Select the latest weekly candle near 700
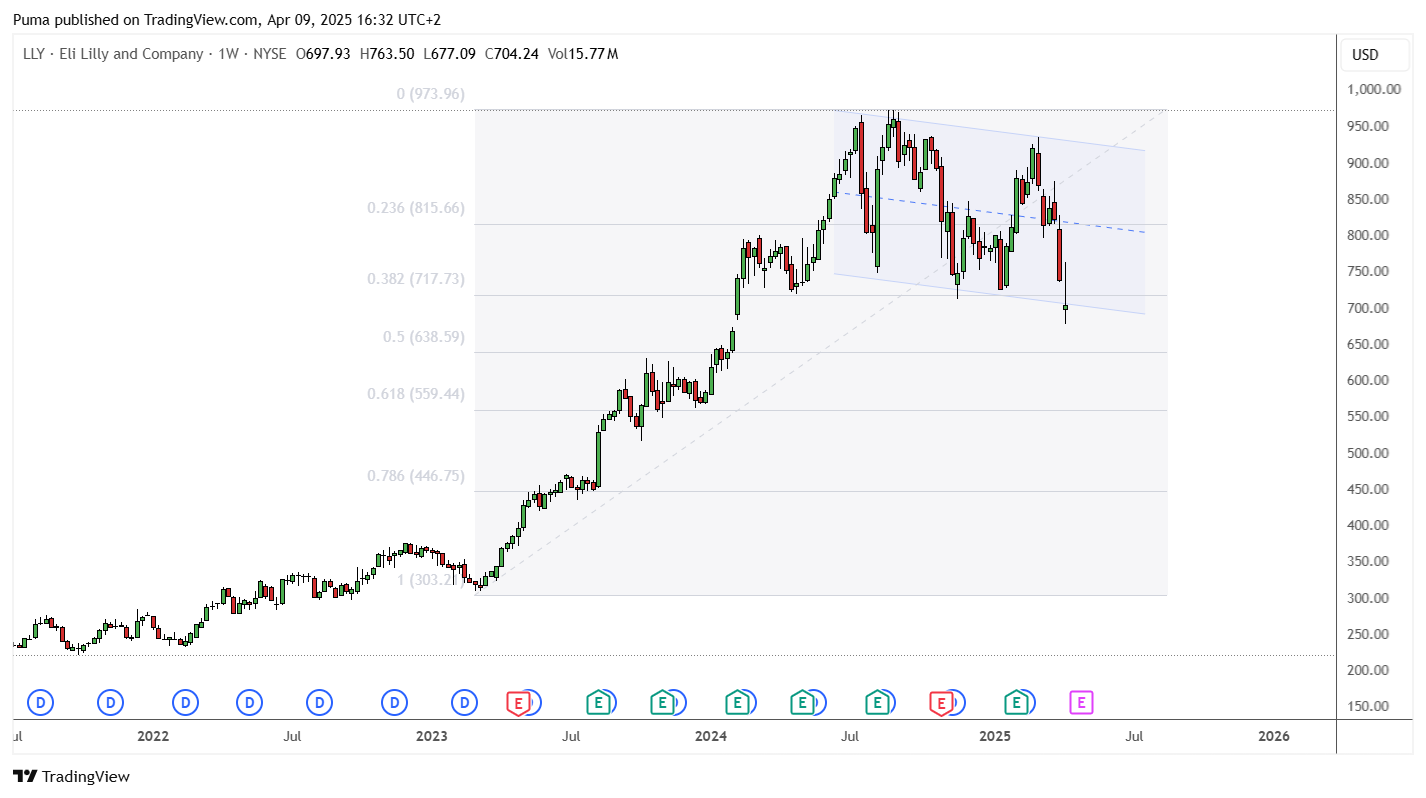 (x=1066, y=306)
